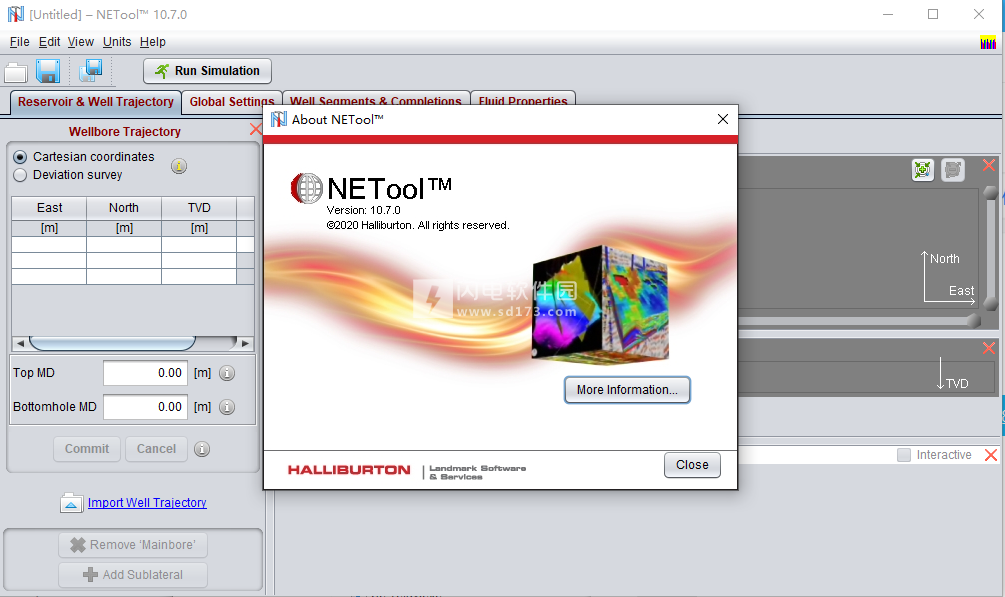Click the East column header
Viewport: 1005px width, 597px height.
(x=49, y=208)
